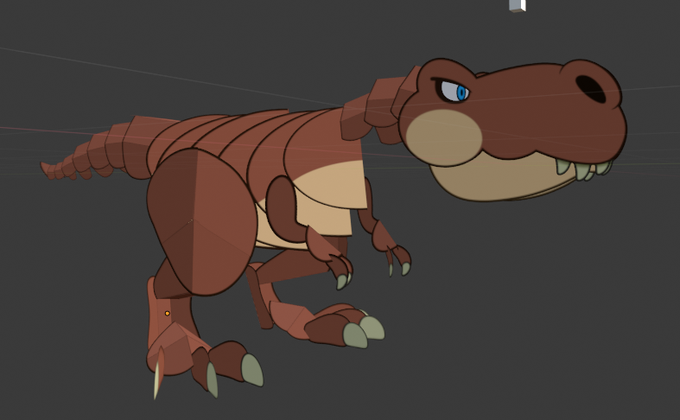Select the orange origin dot on the rear leg
The image size is (680, 420).
point(167,313)
